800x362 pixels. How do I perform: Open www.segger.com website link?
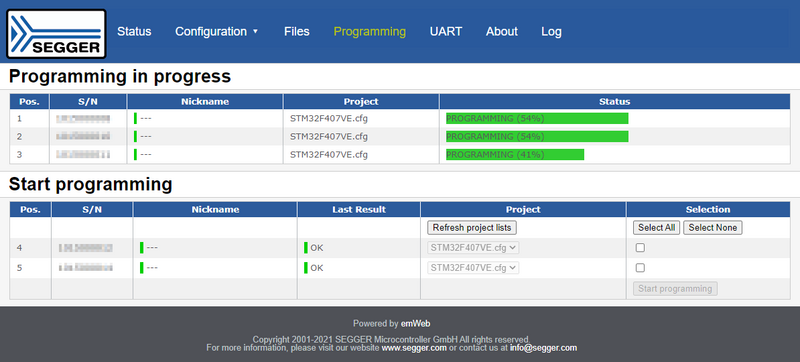point(414,348)
